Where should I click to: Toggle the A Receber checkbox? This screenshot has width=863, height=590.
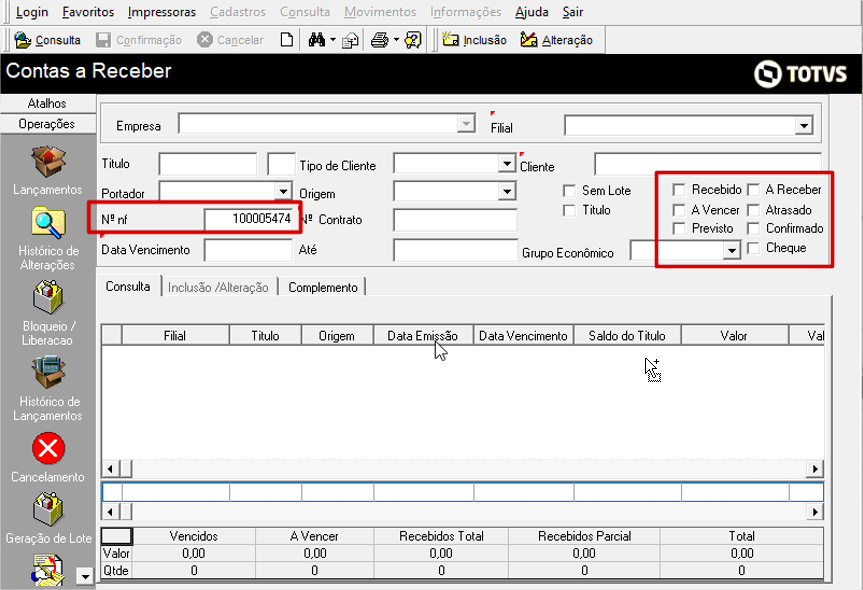click(x=753, y=190)
